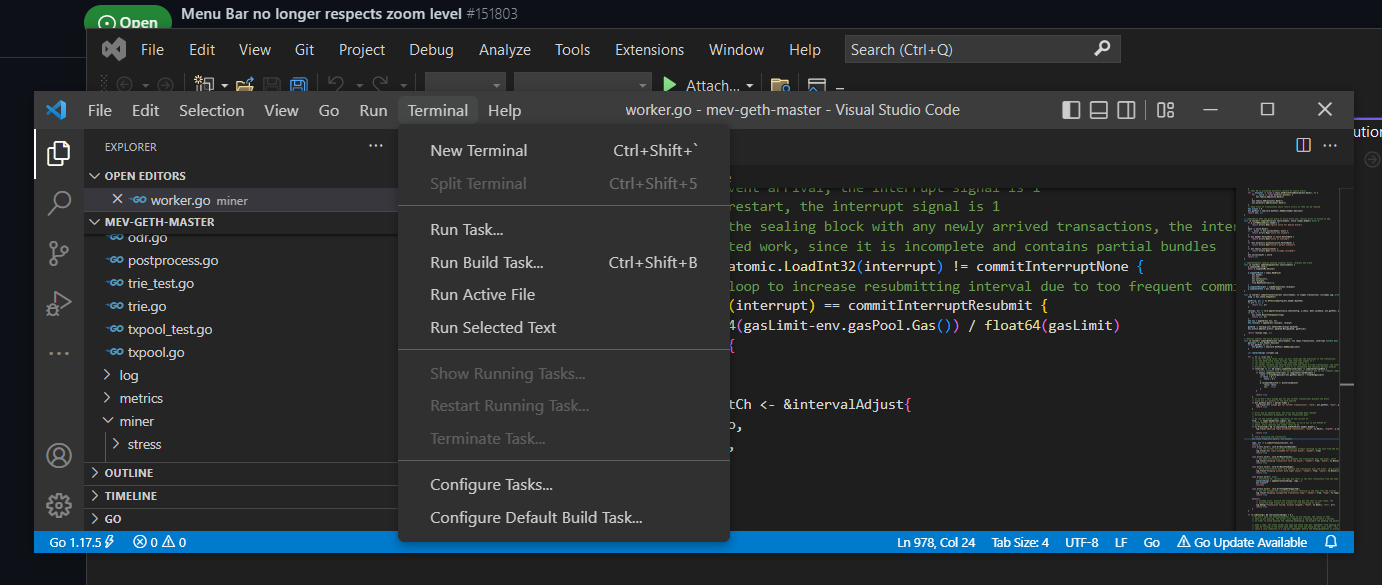Open Analyze menu in Visual Studio
1382x585 pixels.
pyautogui.click(x=505, y=49)
